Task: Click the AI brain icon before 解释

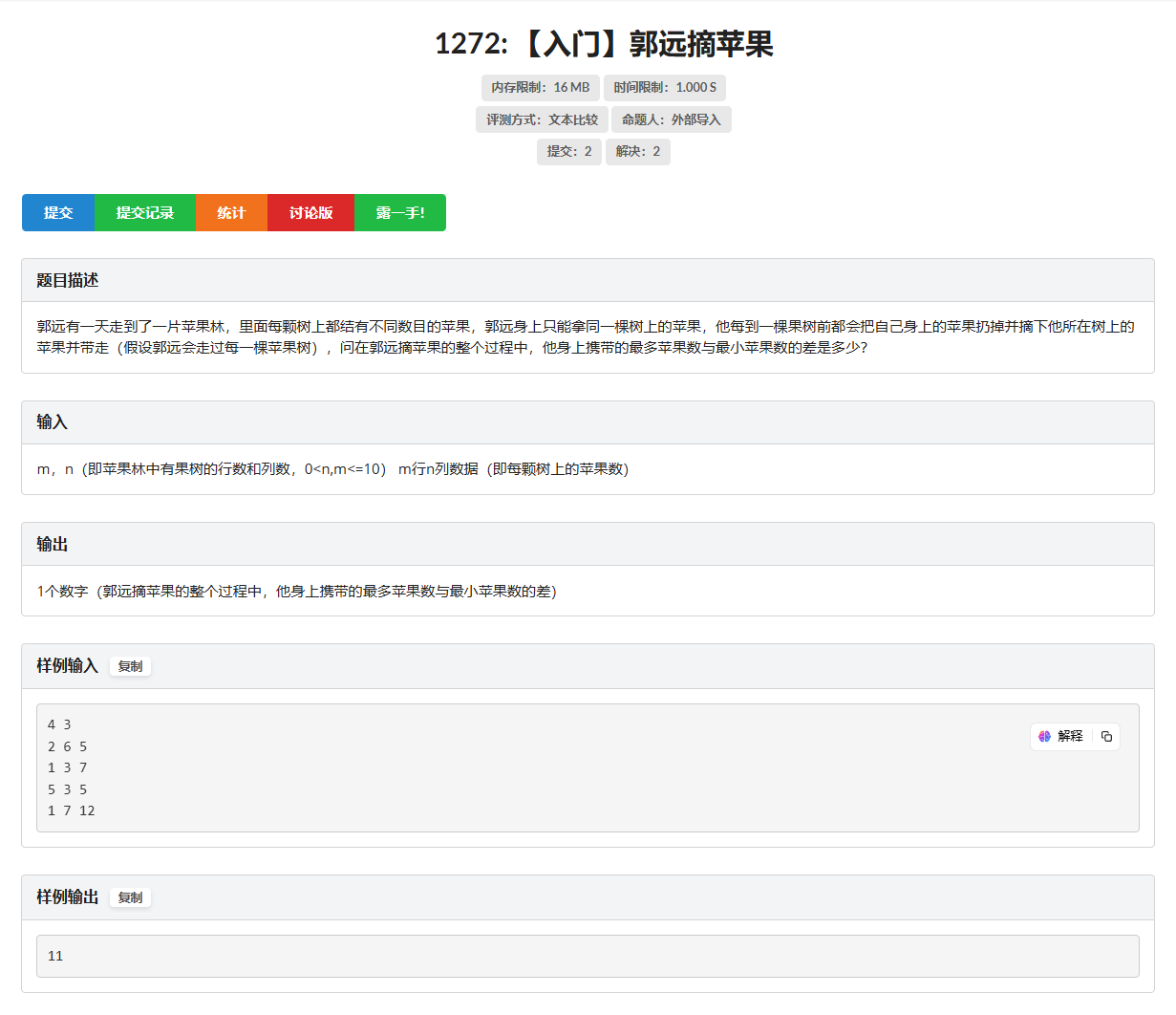Action: [x=1043, y=736]
